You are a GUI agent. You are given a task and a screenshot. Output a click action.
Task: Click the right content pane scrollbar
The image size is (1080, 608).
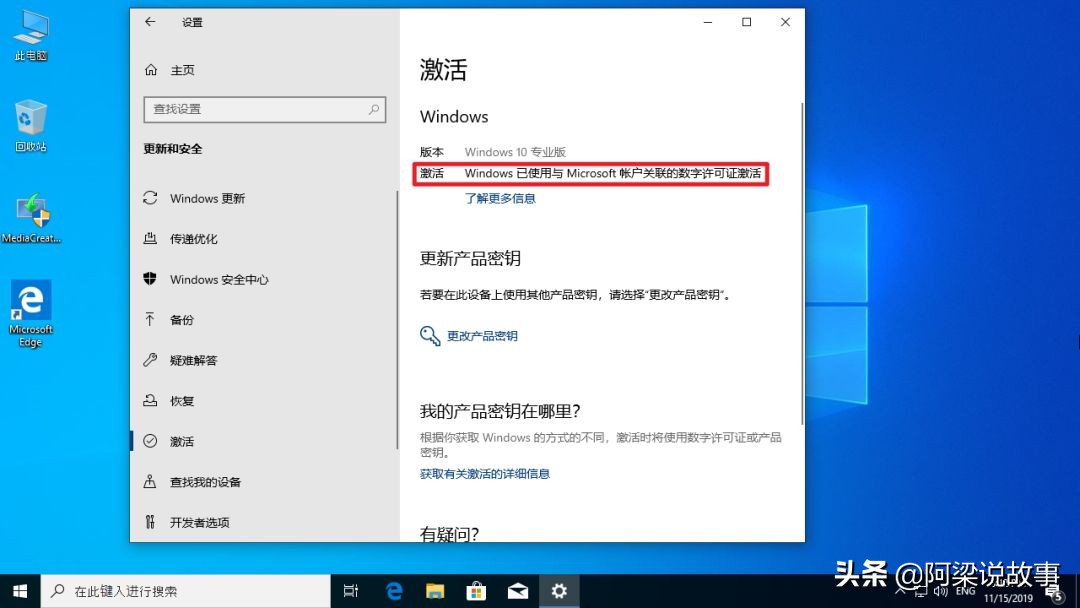802,264
